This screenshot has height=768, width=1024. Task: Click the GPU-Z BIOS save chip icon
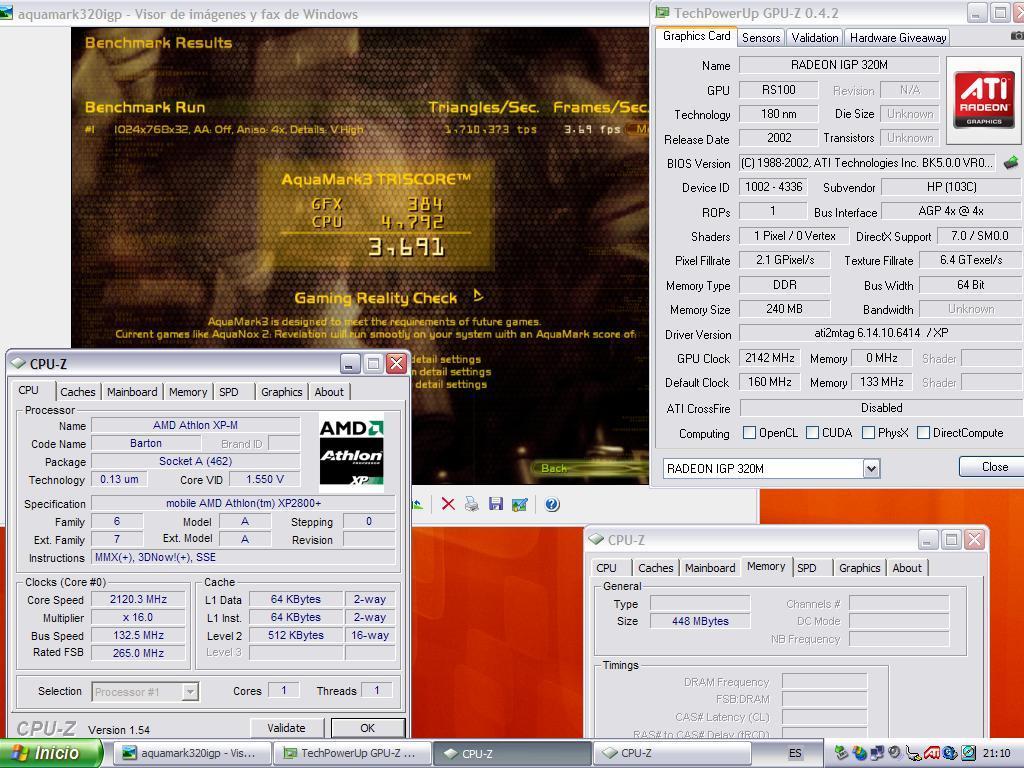(1010, 162)
